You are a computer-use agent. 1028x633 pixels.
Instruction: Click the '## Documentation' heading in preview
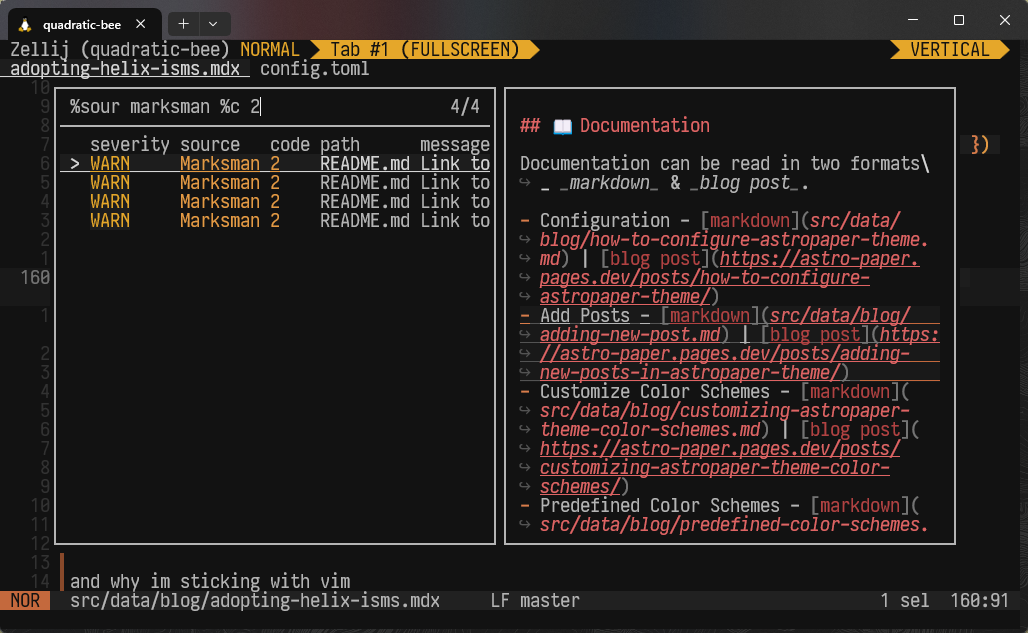[x=614, y=126]
